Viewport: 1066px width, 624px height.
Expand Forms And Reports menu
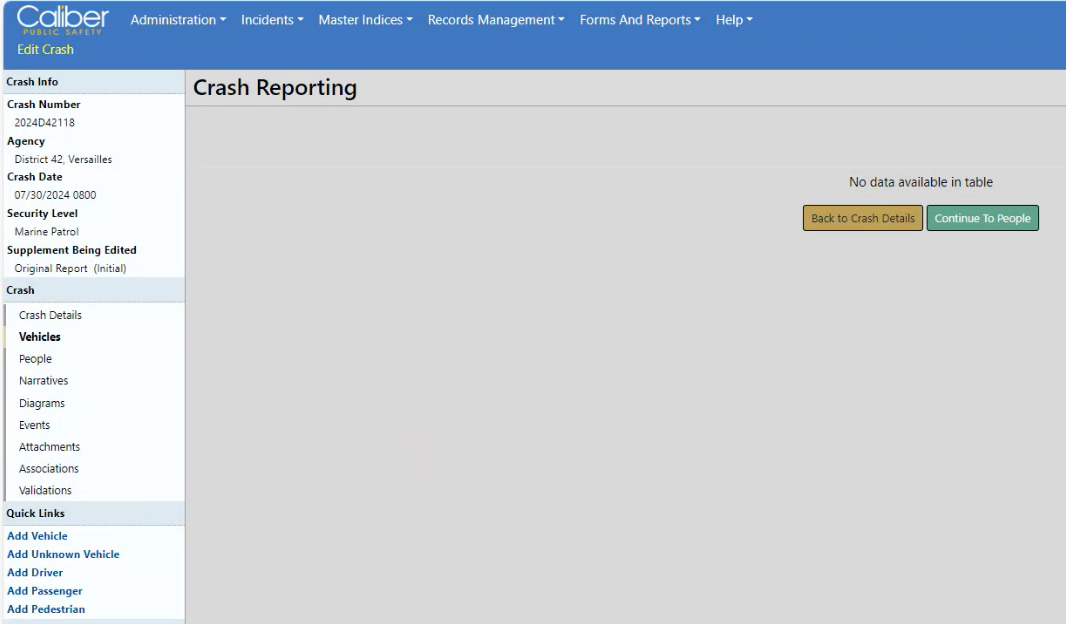pyautogui.click(x=640, y=20)
